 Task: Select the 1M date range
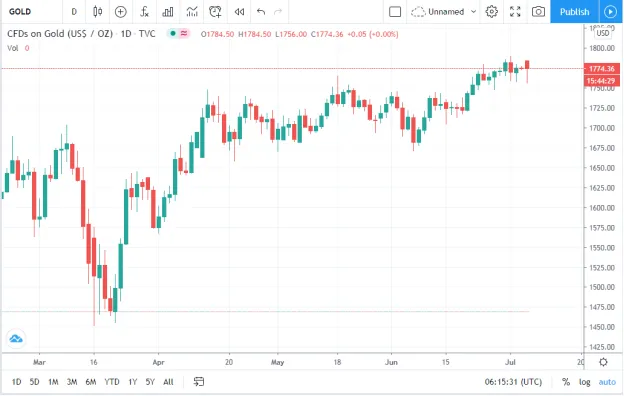click(53, 382)
